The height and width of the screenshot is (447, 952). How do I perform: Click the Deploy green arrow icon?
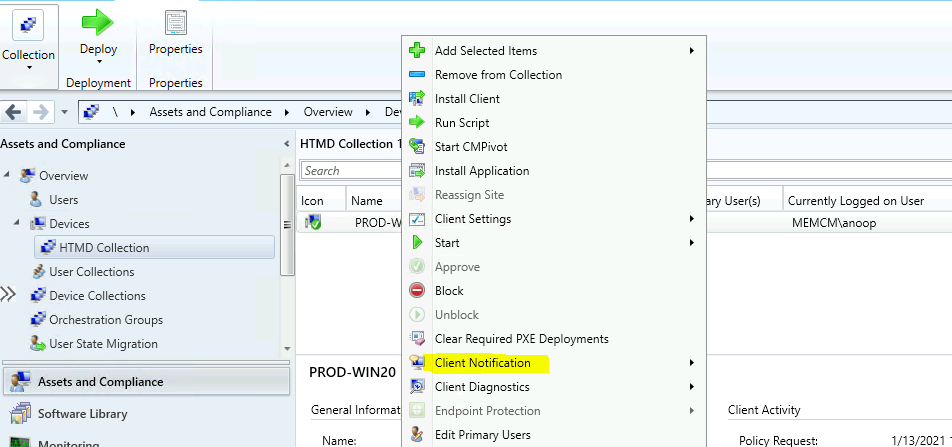click(98, 22)
